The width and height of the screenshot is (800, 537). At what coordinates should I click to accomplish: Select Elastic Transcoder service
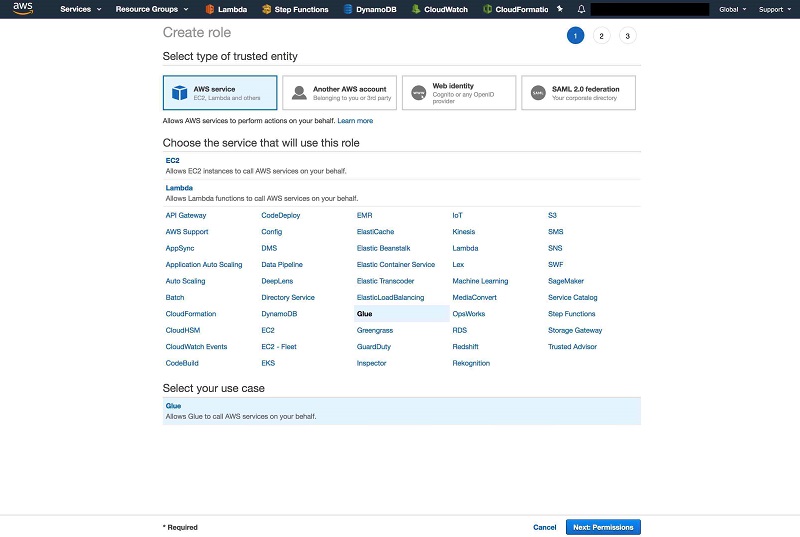(x=385, y=281)
